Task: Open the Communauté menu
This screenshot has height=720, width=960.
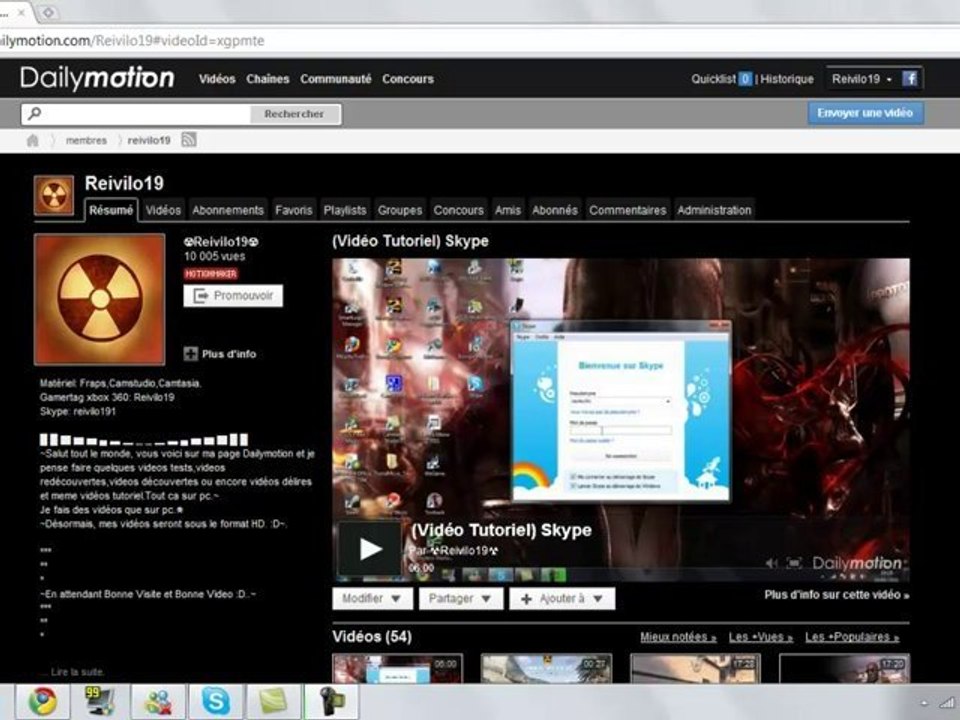Action: point(336,79)
